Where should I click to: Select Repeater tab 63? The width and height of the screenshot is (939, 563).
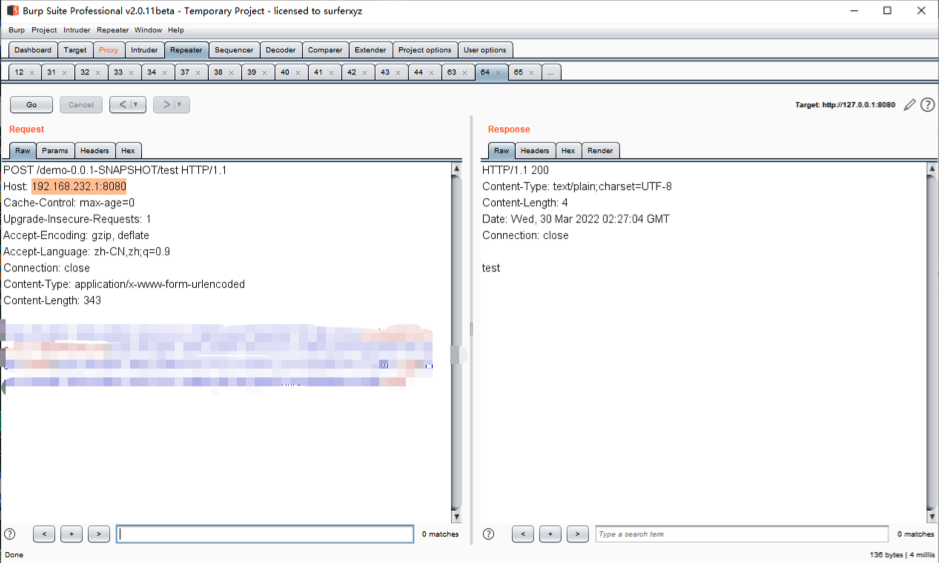coord(452,72)
